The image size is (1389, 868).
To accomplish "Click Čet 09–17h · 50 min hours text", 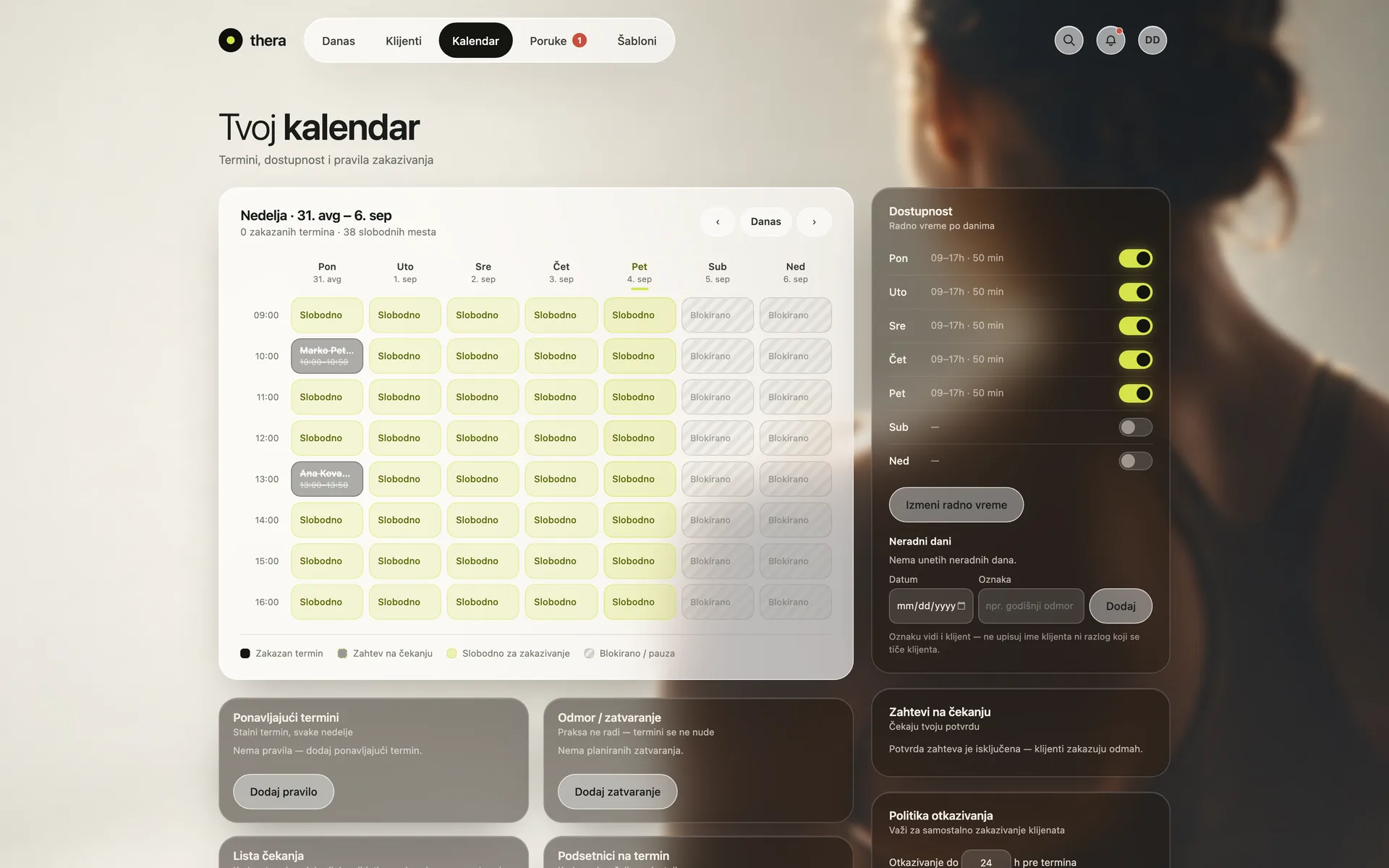I will [x=967, y=359].
